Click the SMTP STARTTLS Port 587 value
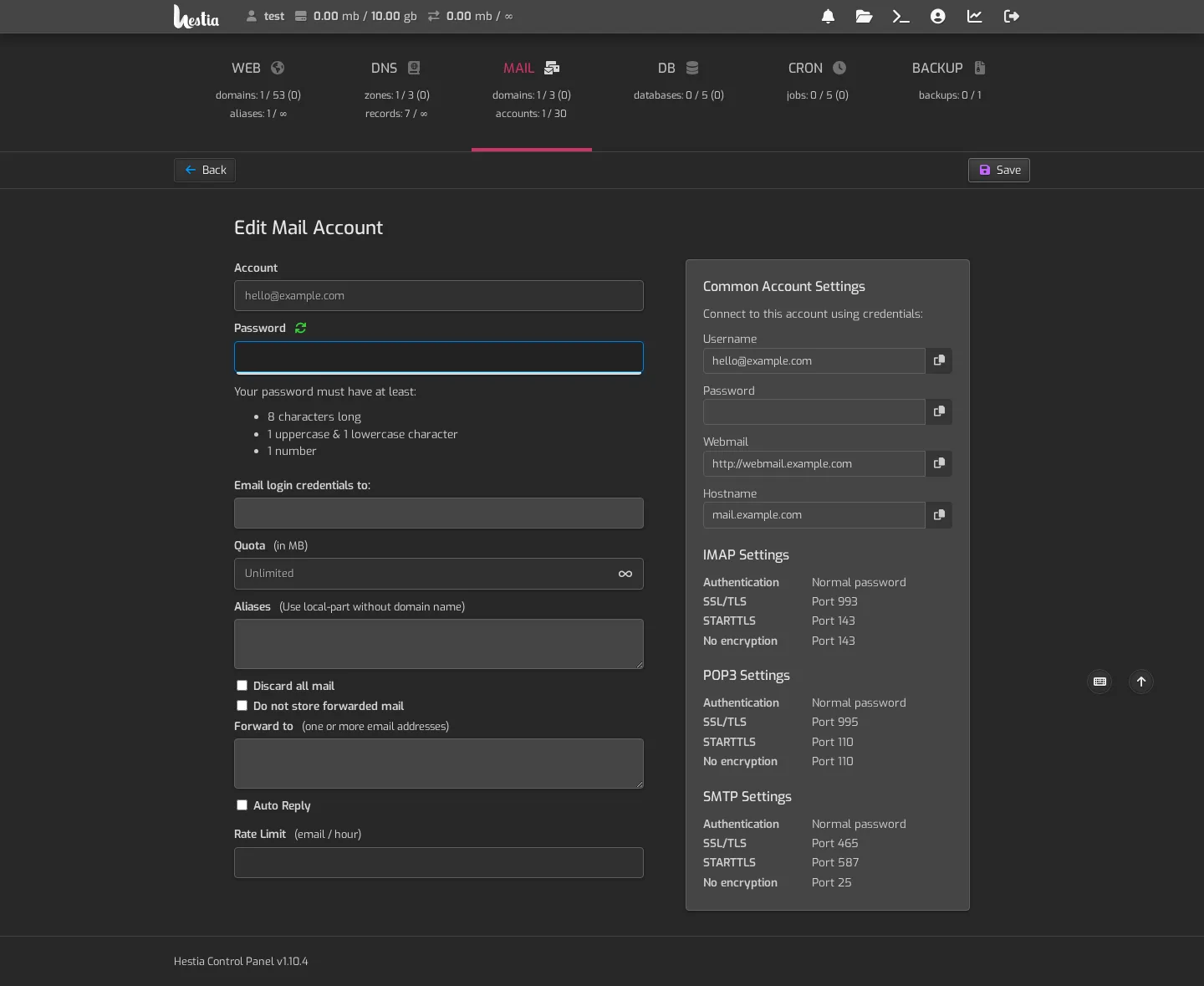The image size is (1204, 986). coord(835,862)
